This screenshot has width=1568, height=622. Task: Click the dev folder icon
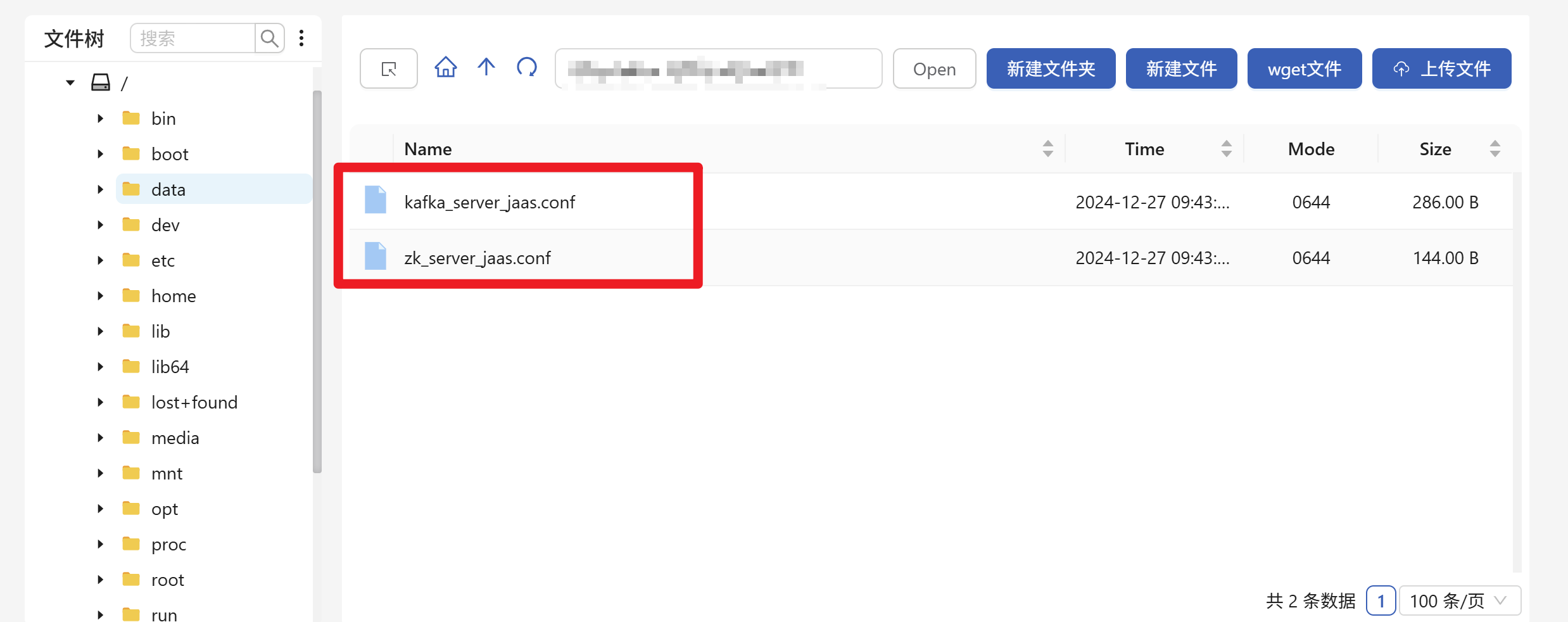pyautogui.click(x=131, y=225)
